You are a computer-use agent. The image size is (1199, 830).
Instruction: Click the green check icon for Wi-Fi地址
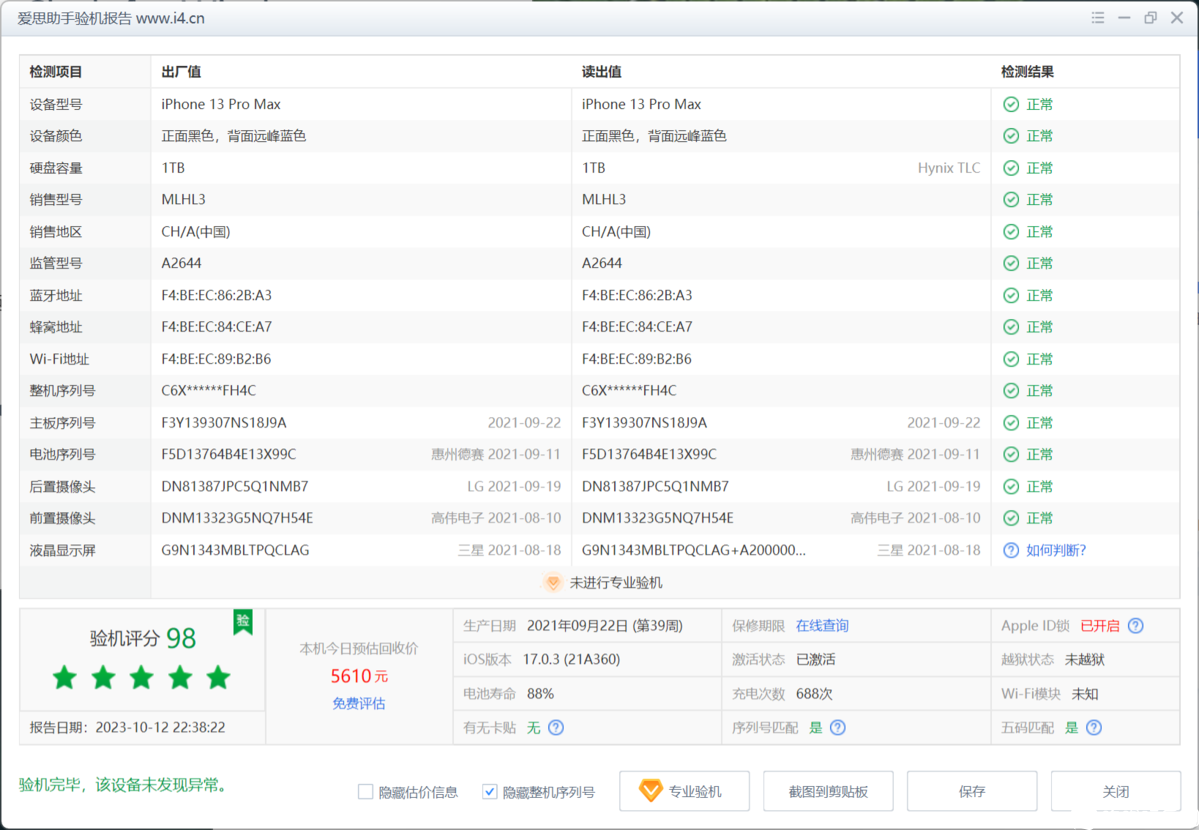coord(1011,359)
